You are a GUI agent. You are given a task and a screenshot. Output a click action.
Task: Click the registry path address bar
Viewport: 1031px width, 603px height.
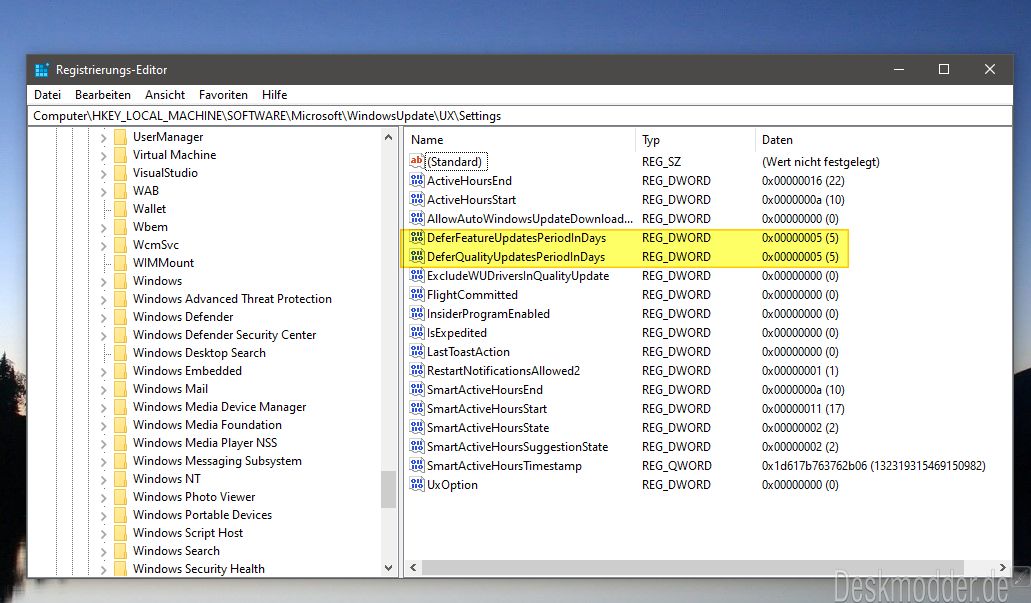[x=519, y=116]
